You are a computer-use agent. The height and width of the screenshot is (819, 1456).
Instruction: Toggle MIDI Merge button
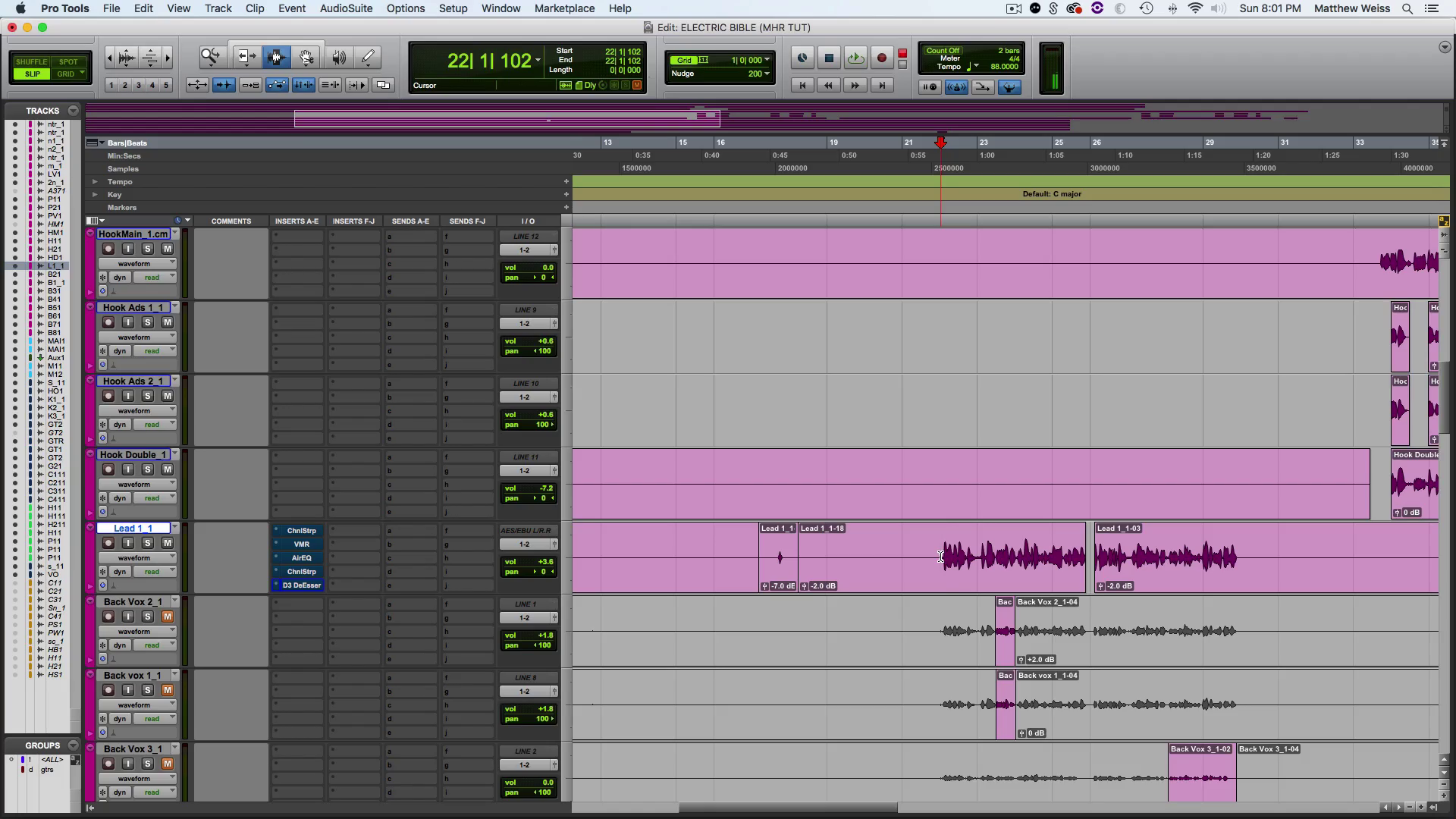point(983,87)
